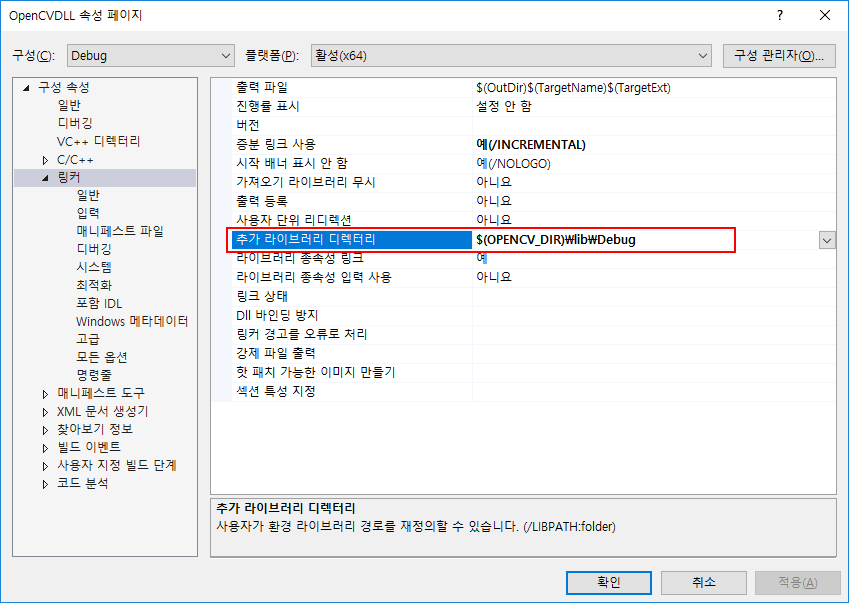Click the 링크 상태 property
849x603 pixels.
pyautogui.click(x=352, y=296)
